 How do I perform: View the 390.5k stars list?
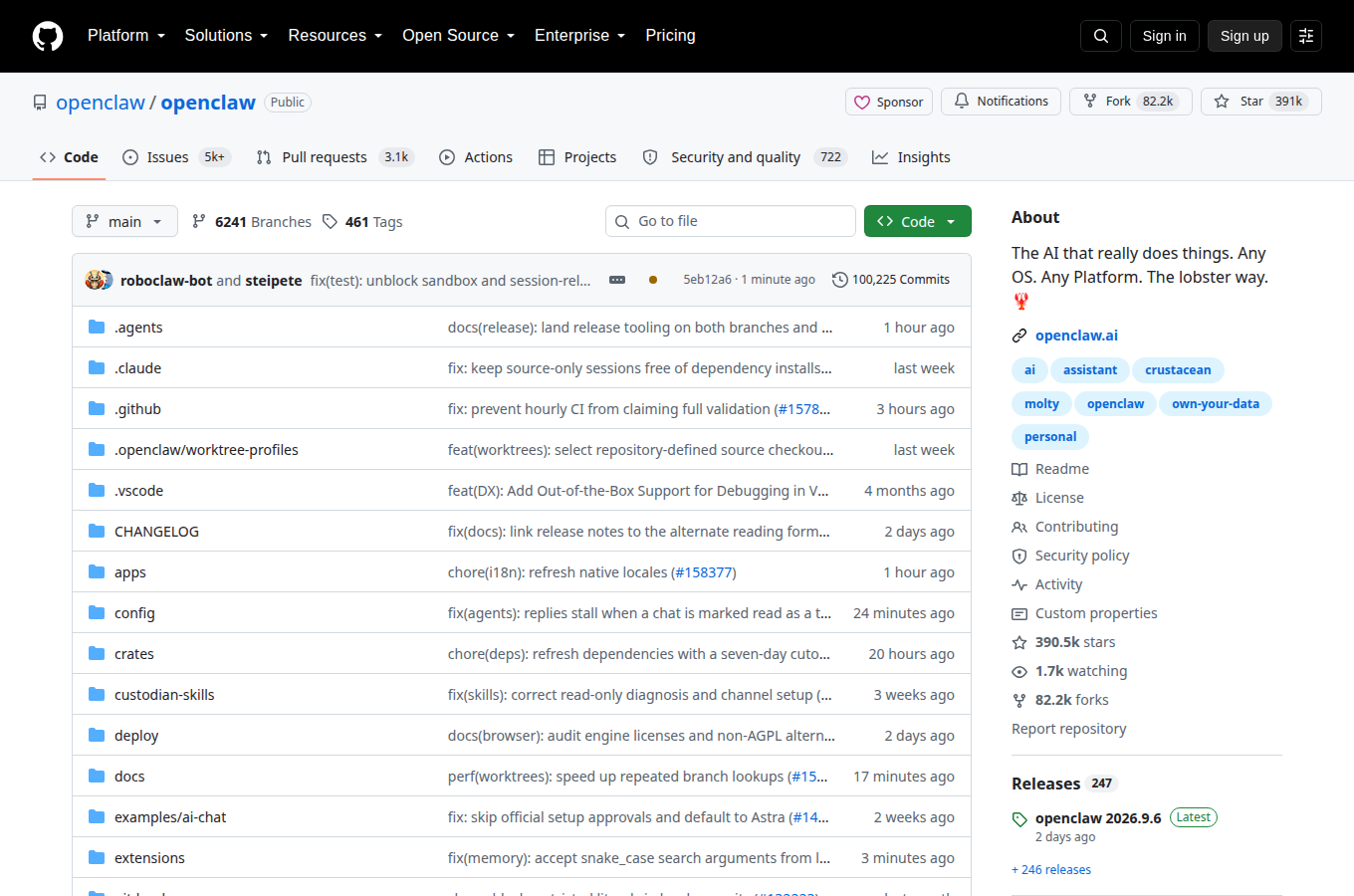point(1063,642)
